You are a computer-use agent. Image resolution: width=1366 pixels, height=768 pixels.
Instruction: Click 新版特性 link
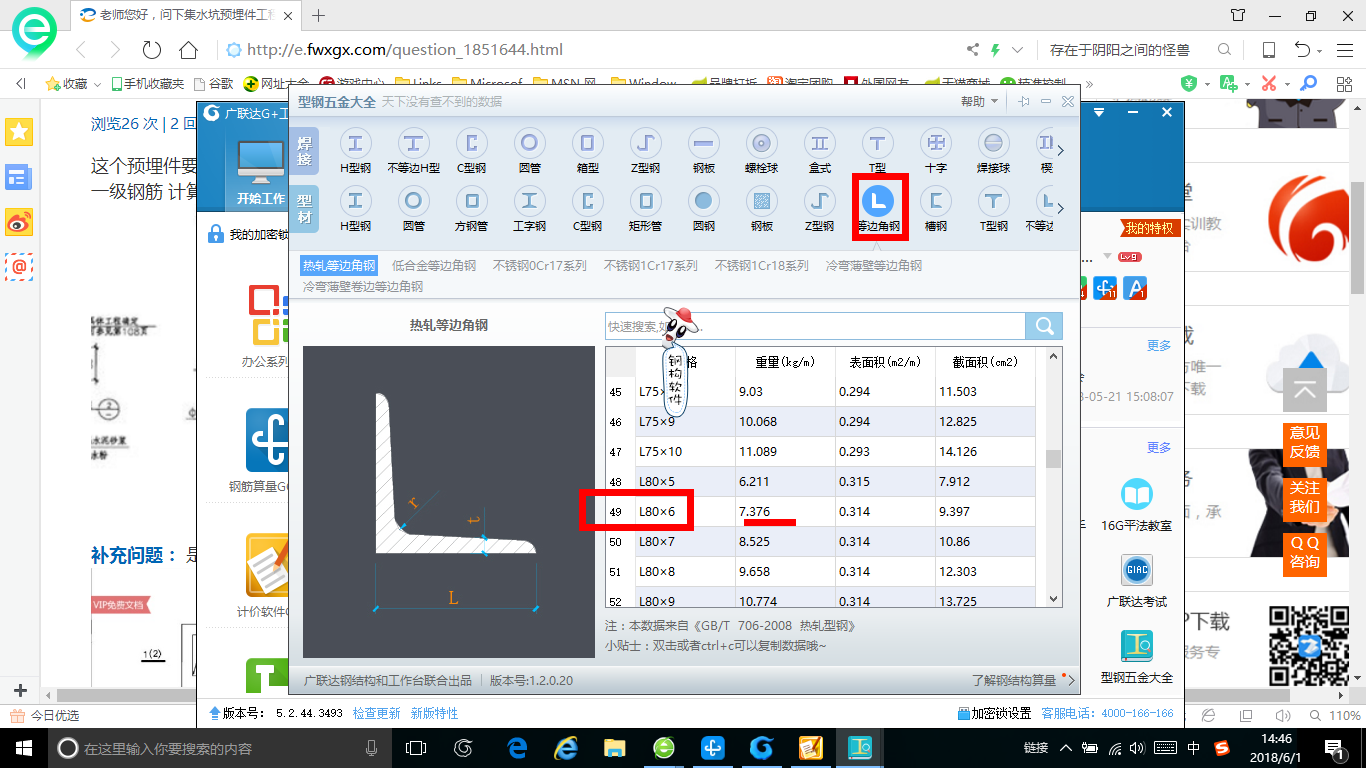pos(434,713)
